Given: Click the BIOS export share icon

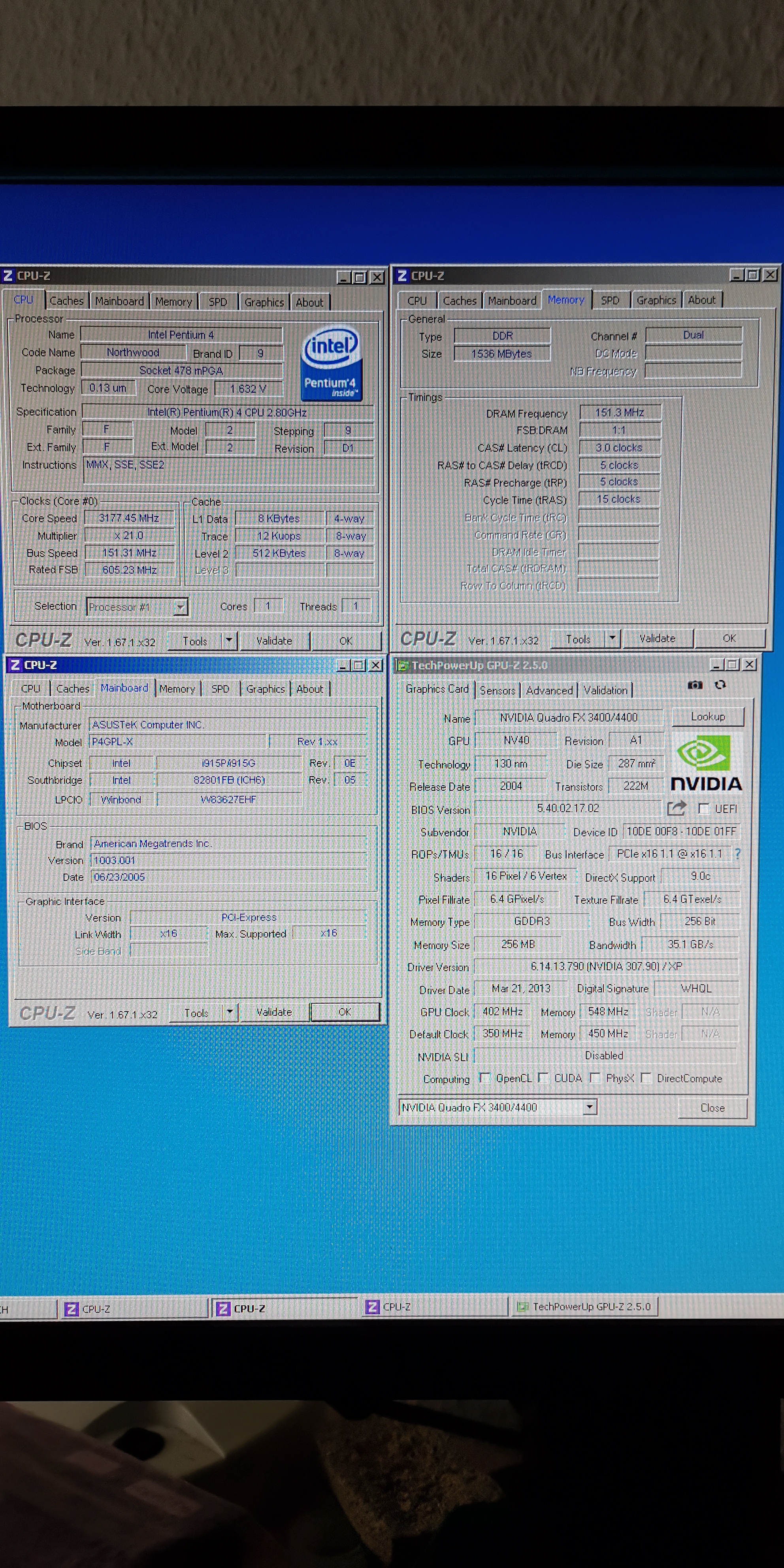Looking at the screenshot, I should (676, 808).
